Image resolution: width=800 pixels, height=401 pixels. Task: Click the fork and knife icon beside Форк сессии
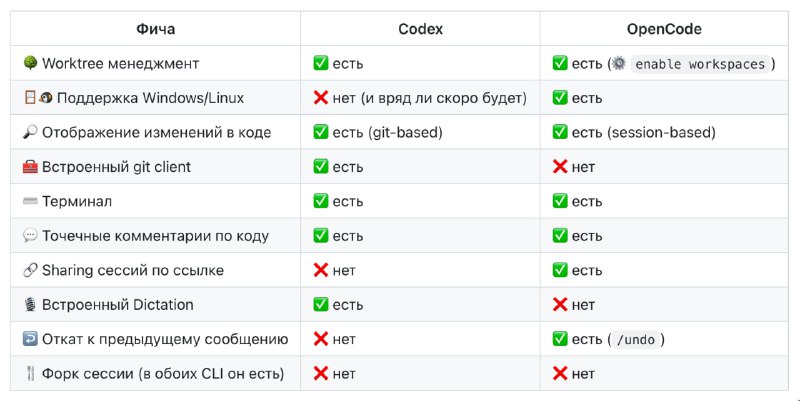[x=29, y=374]
